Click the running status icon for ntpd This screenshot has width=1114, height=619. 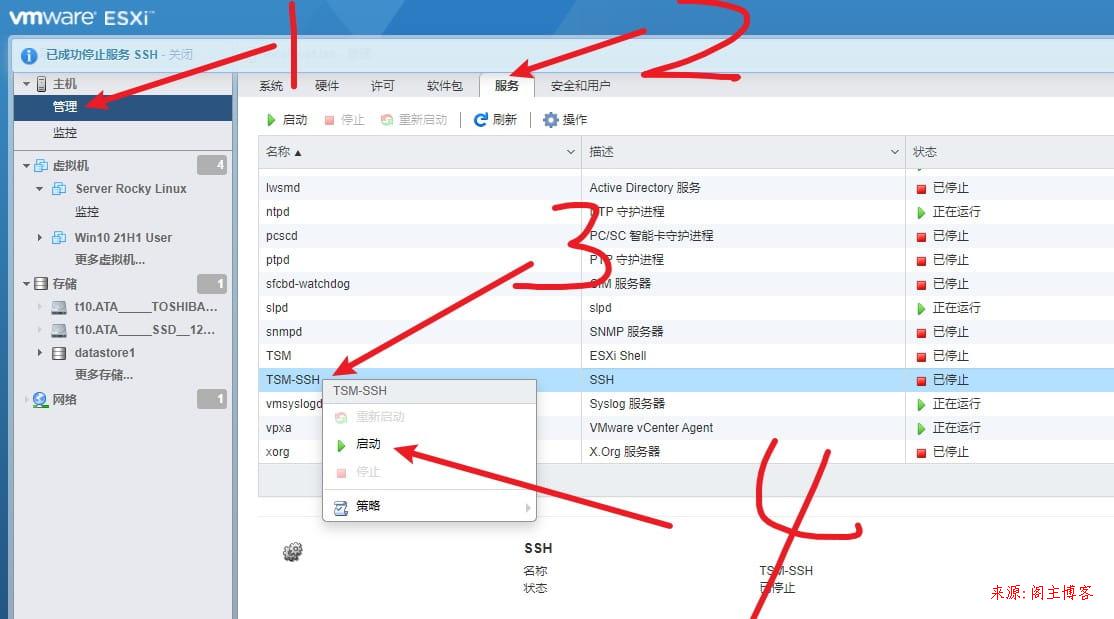[x=921, y=212]
